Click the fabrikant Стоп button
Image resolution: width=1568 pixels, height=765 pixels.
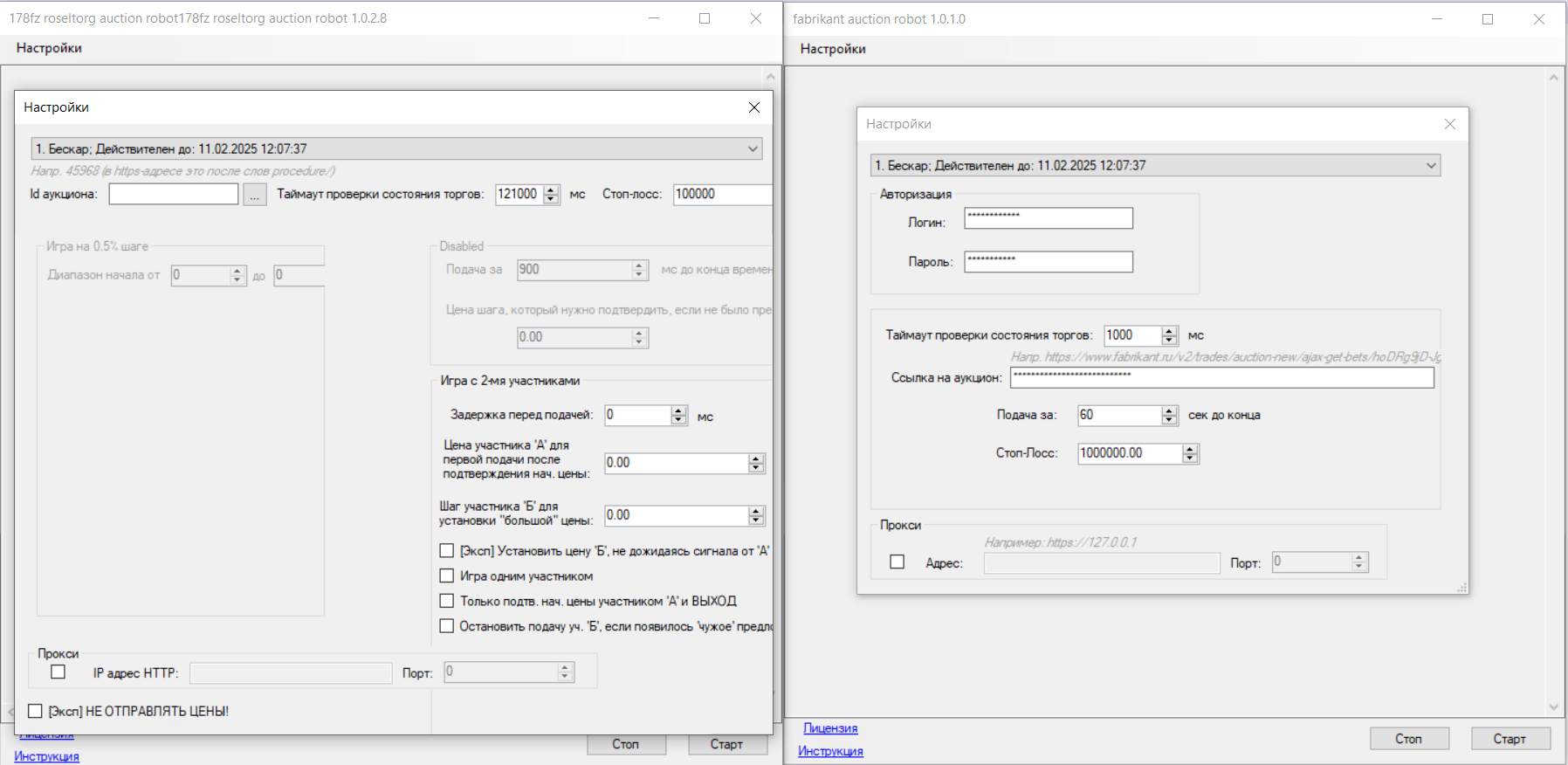pos(1408,739)
